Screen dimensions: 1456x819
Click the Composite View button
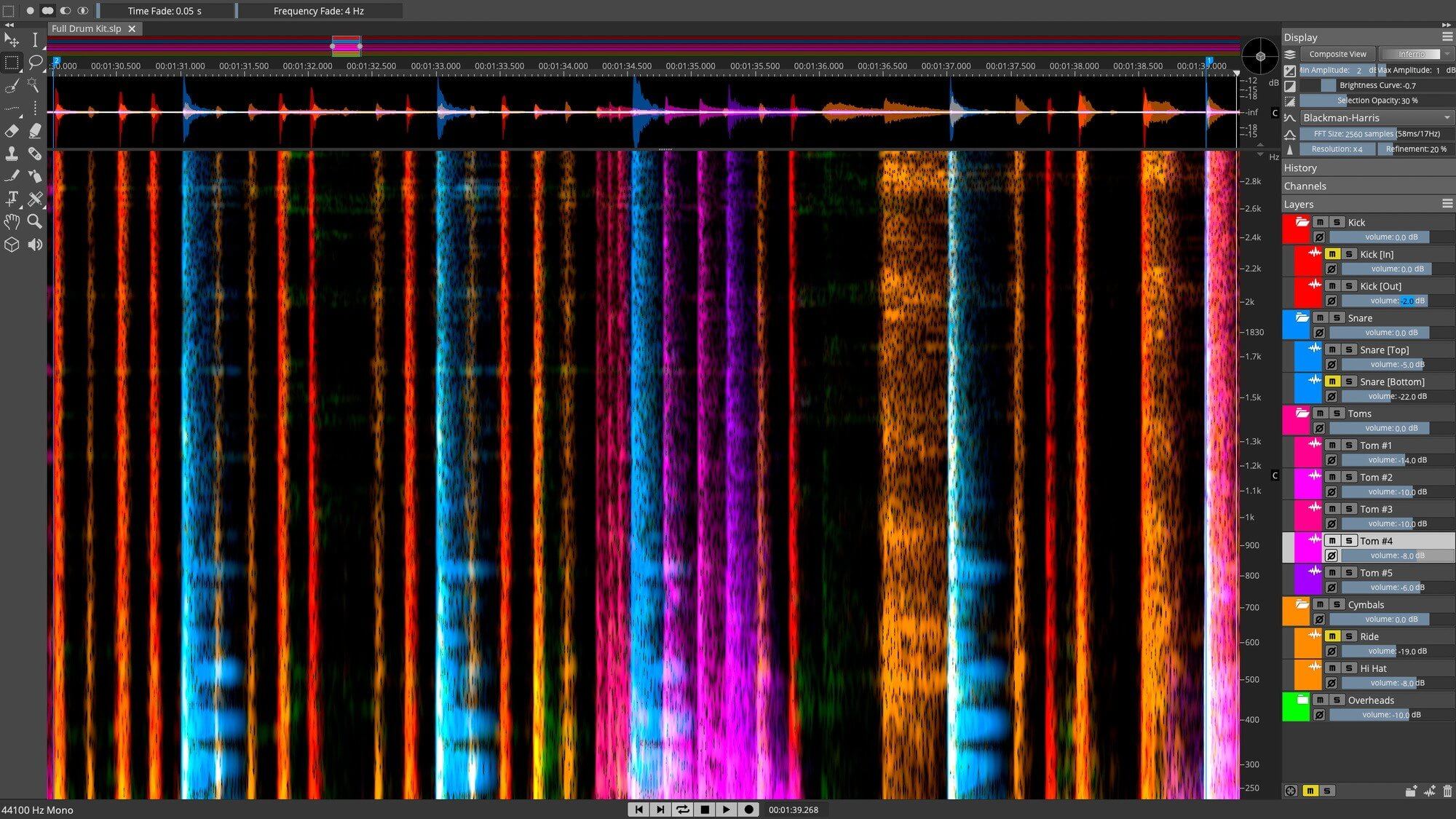[1337, 53]
